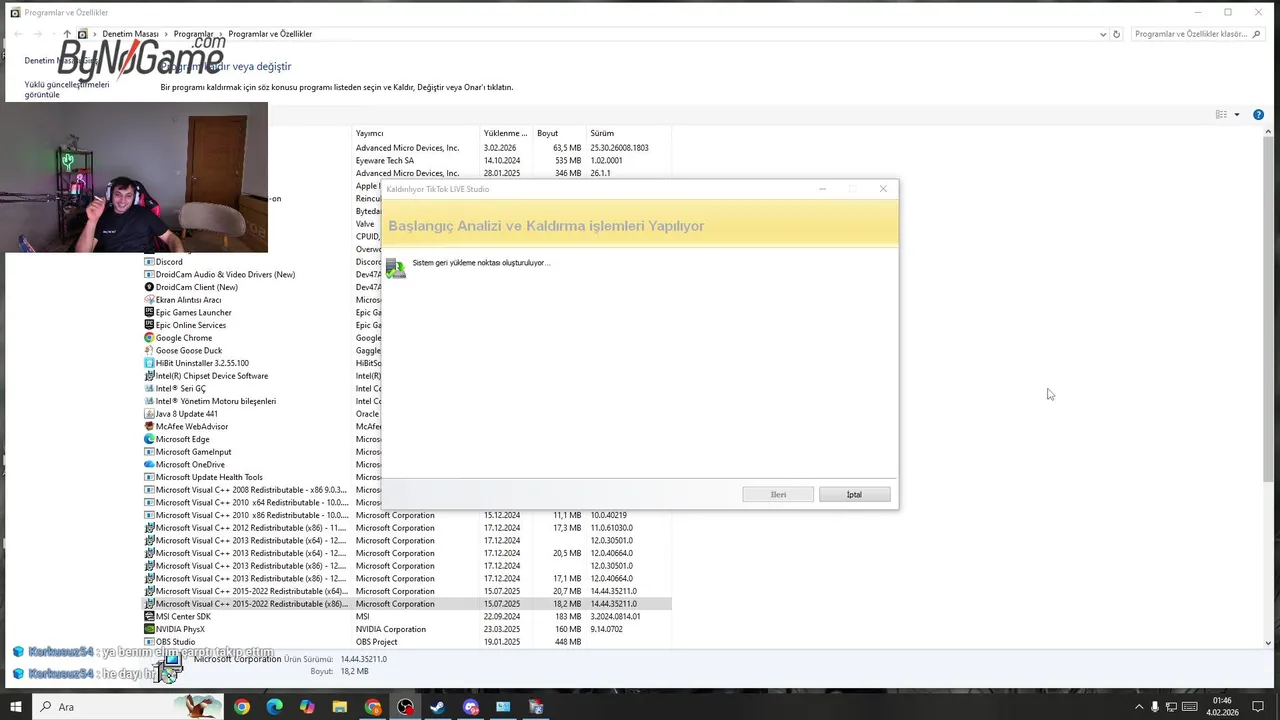Viewport: 1280px width, 720px height.
Task: Sort by the Yayımcı column header
Action: coord(417,133)
